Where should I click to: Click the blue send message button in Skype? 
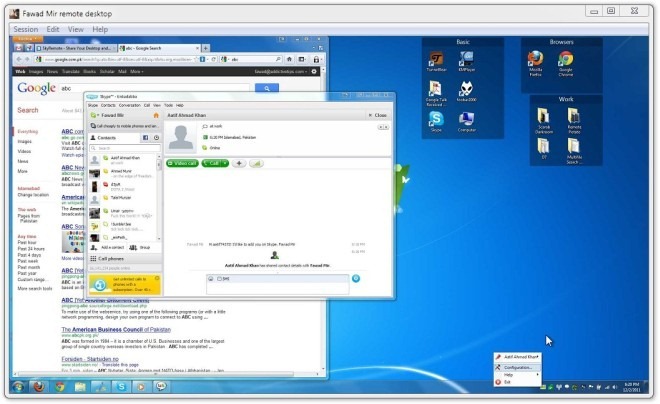pos(356,278)
